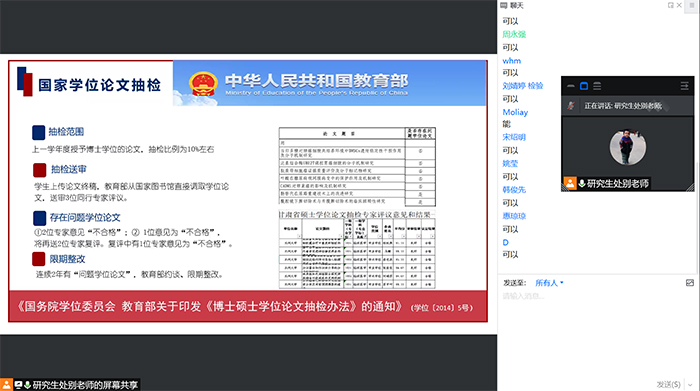Click the 发送至: label

(515, 283)
